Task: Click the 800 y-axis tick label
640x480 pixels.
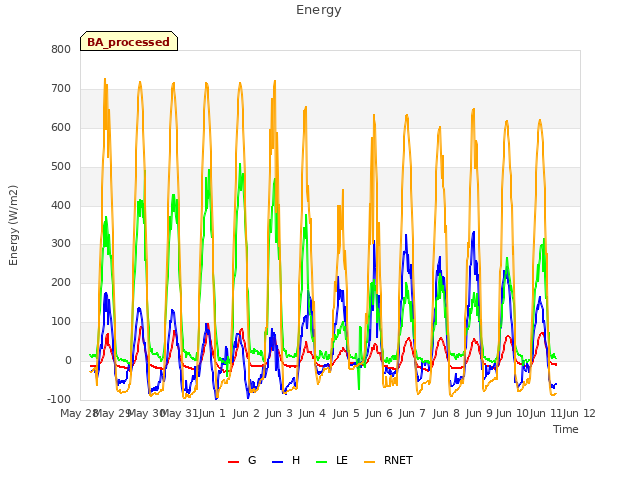Action: (61, 49)
